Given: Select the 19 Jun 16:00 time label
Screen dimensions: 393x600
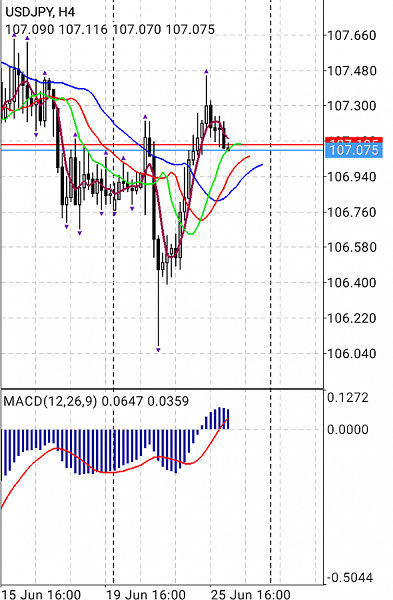Looking at the screenshot, I should point(146,594).
